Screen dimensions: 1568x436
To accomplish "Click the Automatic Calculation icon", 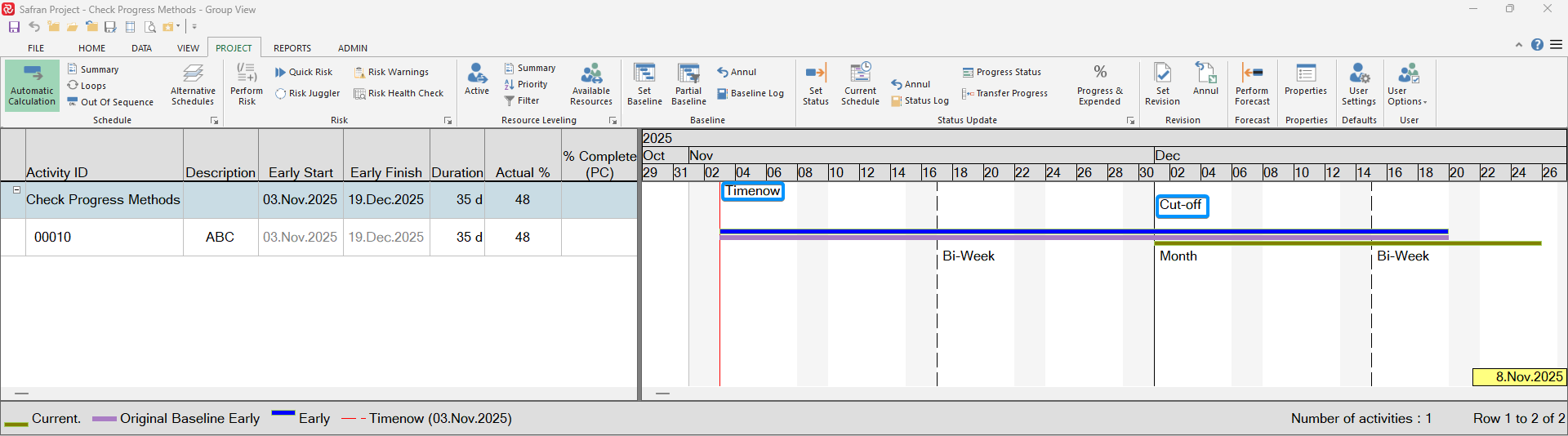I will 32,85.
